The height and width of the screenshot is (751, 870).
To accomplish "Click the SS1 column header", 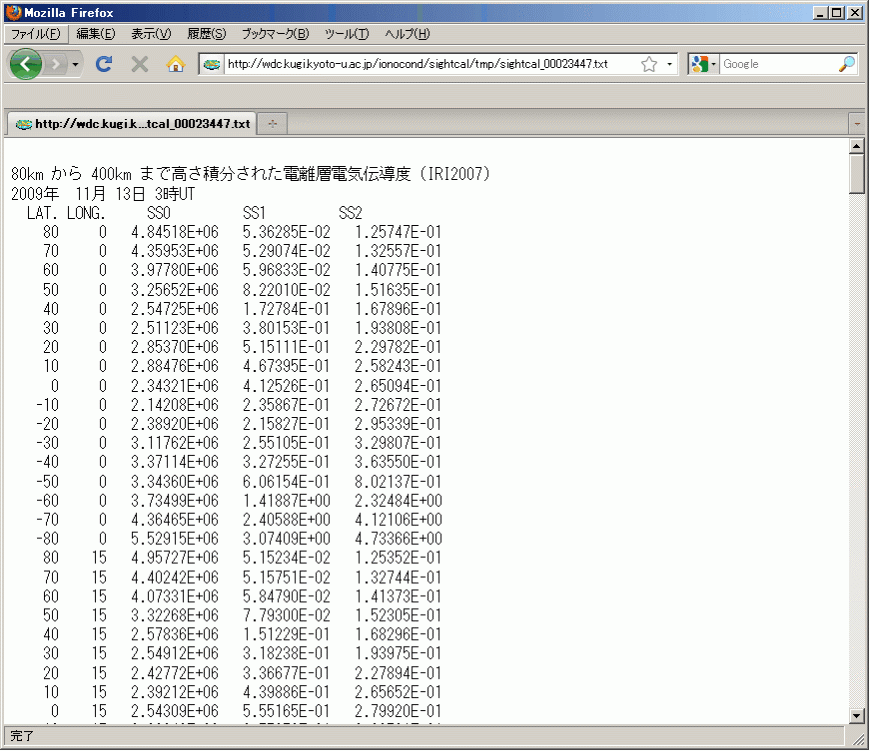I will [x=254, y=213].
